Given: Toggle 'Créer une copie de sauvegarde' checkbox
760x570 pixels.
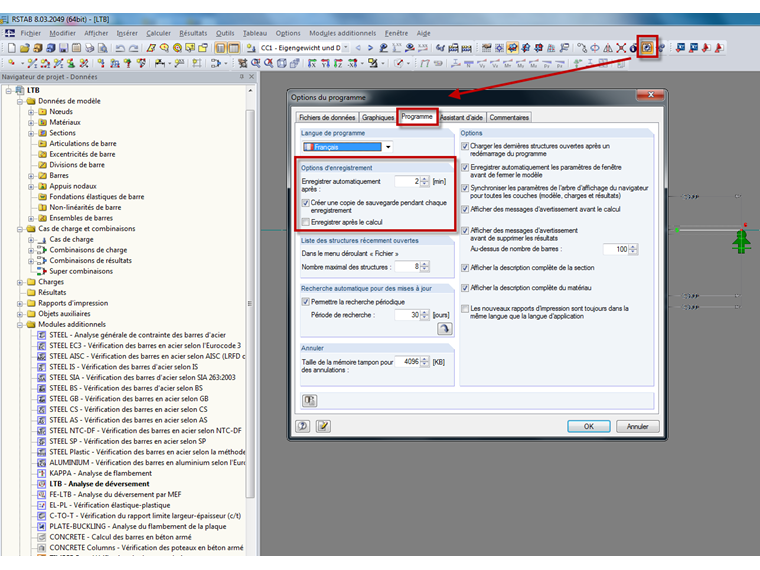Looking at the screenshot, I should 306,203.
